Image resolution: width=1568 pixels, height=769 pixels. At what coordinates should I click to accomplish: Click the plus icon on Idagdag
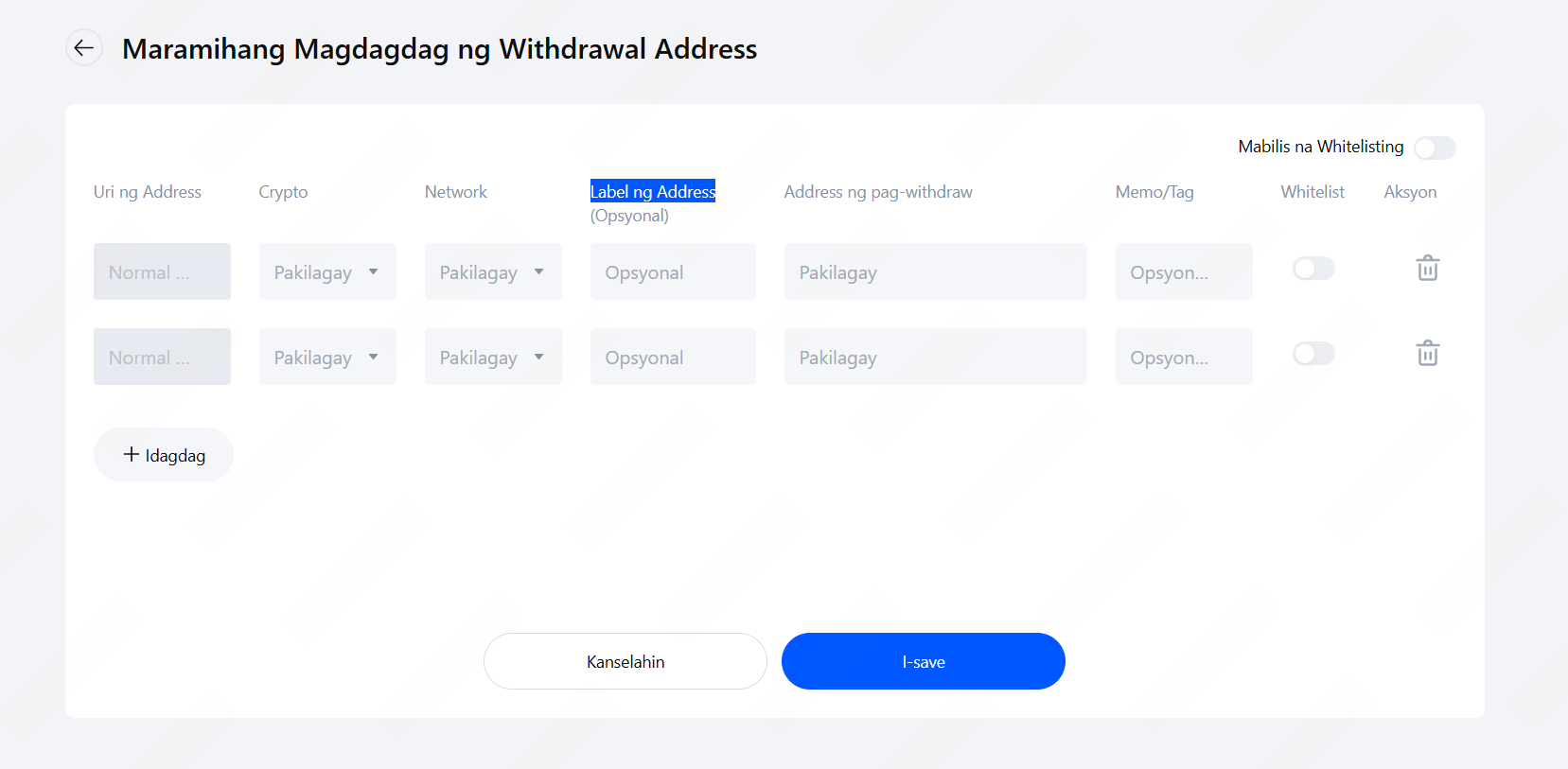(x=132, y=455)
